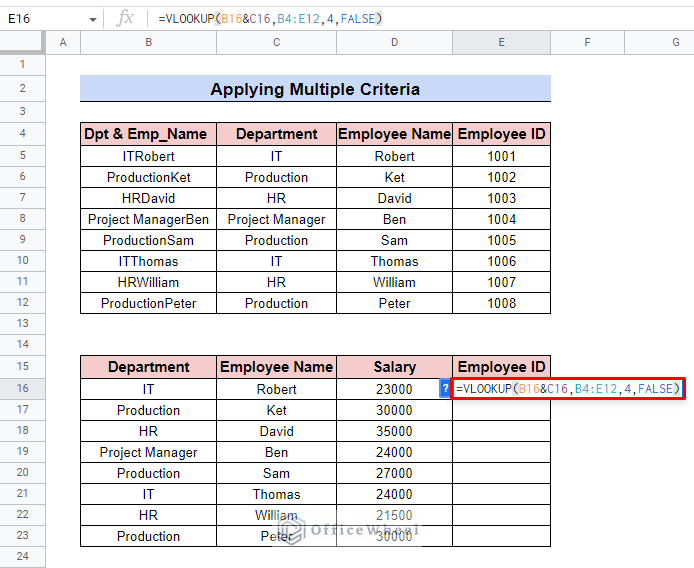Click the cell with ID 1004

click(501, 219)
